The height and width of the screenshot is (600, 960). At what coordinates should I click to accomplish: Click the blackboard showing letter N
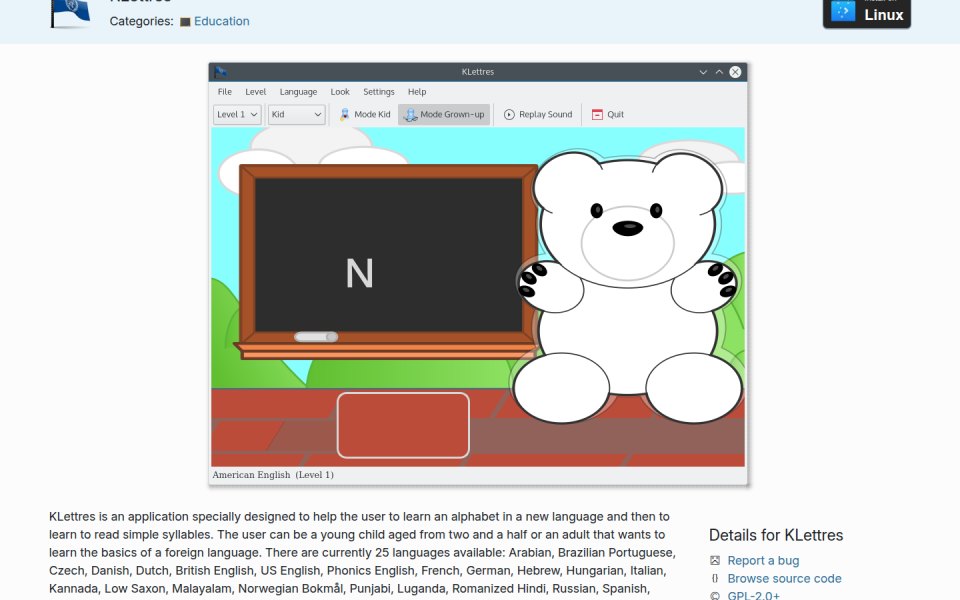pos(388,255)
